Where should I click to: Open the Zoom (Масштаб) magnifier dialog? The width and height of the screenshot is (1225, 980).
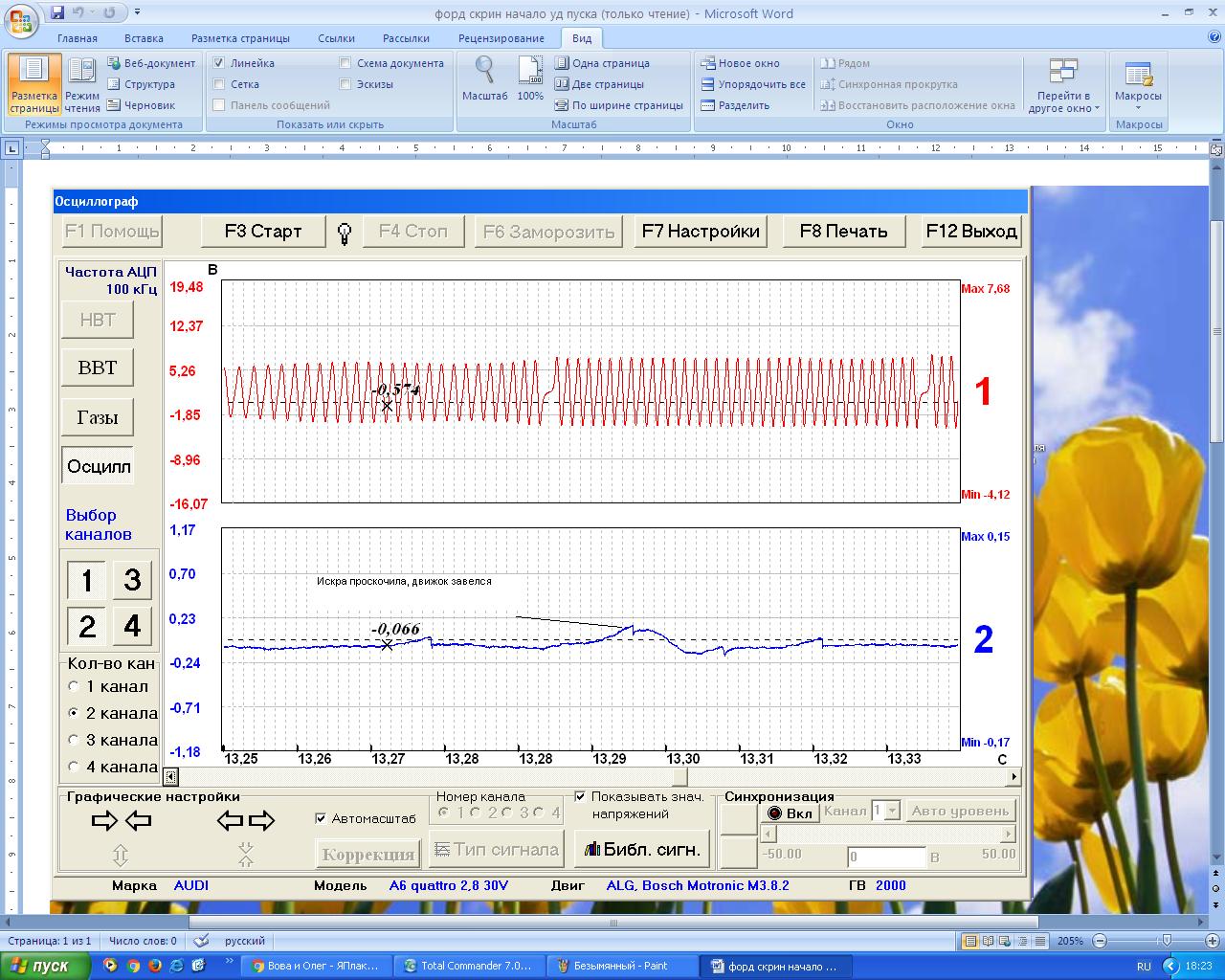pyautogui.click(x=484, y=79)
